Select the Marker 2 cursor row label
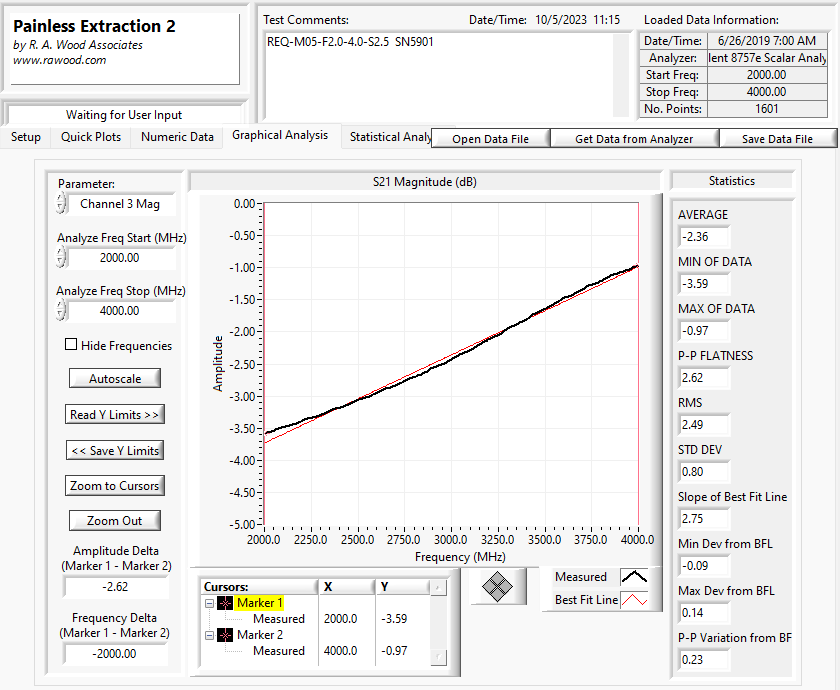This screenshot has height=690, width=840. pyautogui.click(x=260, y=635)
